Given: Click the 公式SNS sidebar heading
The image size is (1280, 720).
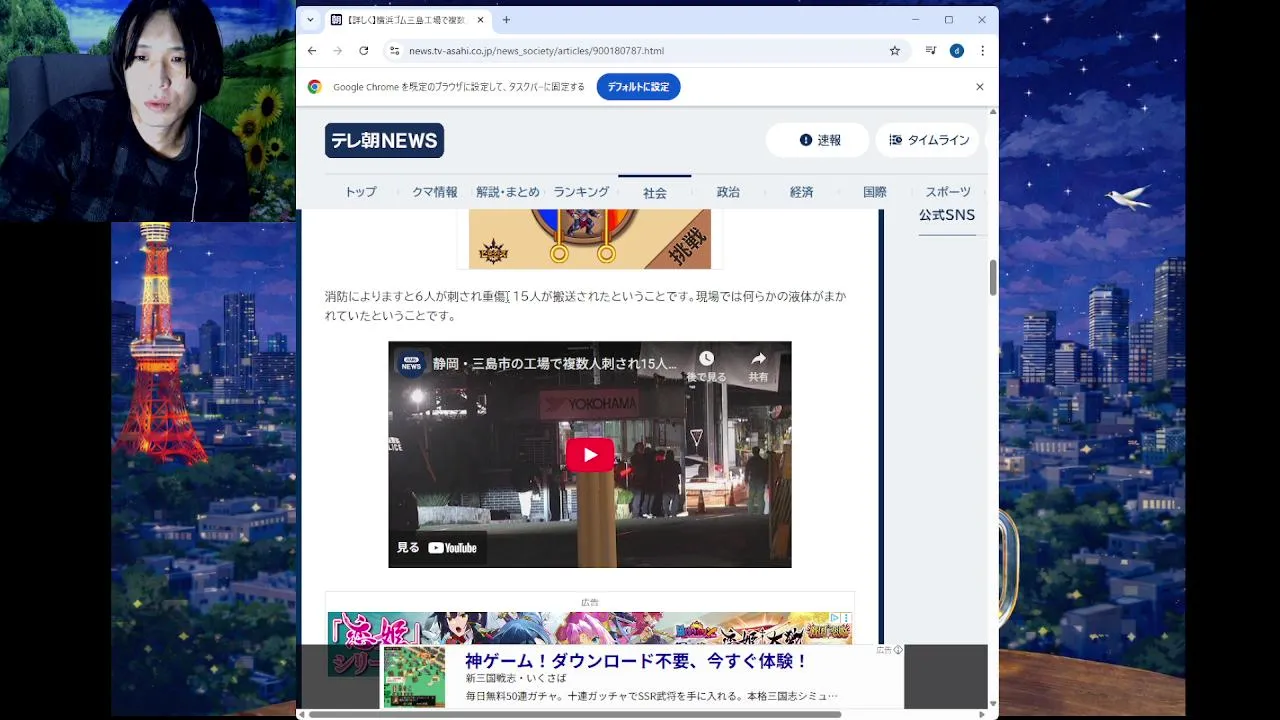Looking at the screenshot, I should 947,215.
